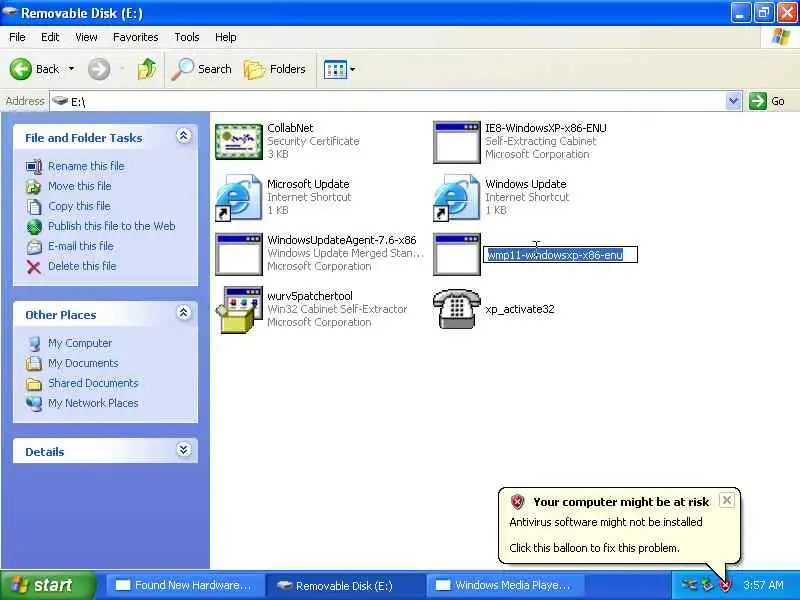
Task: Switch to Found New Hardware taskbar button
Action: click(x=184, y=585)
